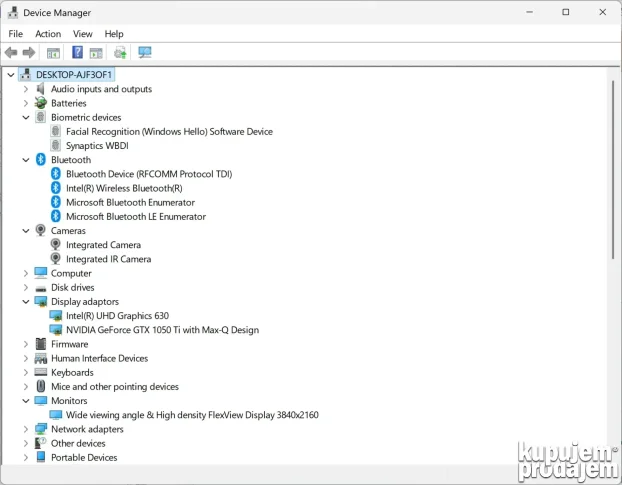Click the DESKTOP-AJF3OF1 computer icon
Viewport: 622px width, 485px height.
pyautogui.click(x=26, y=75)
